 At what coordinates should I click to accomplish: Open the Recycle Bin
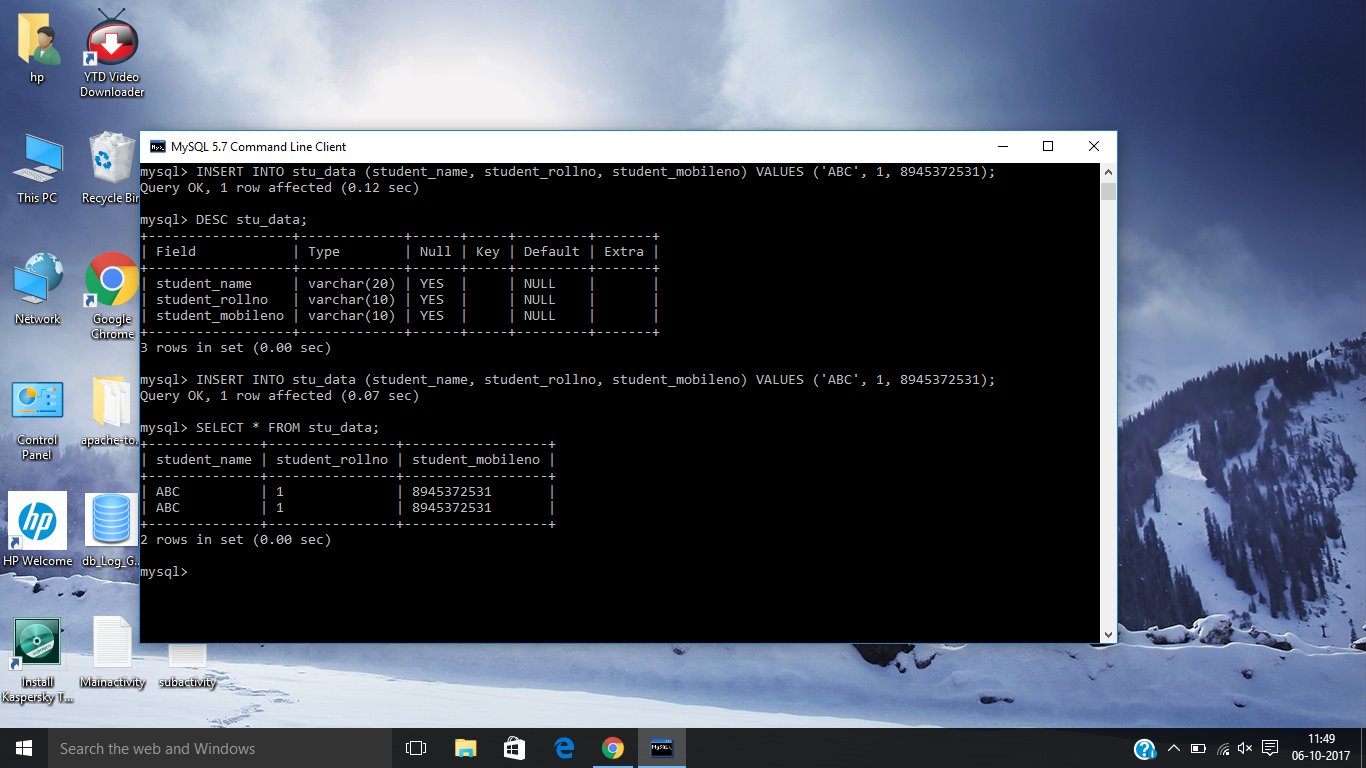[x=108, y=160]
